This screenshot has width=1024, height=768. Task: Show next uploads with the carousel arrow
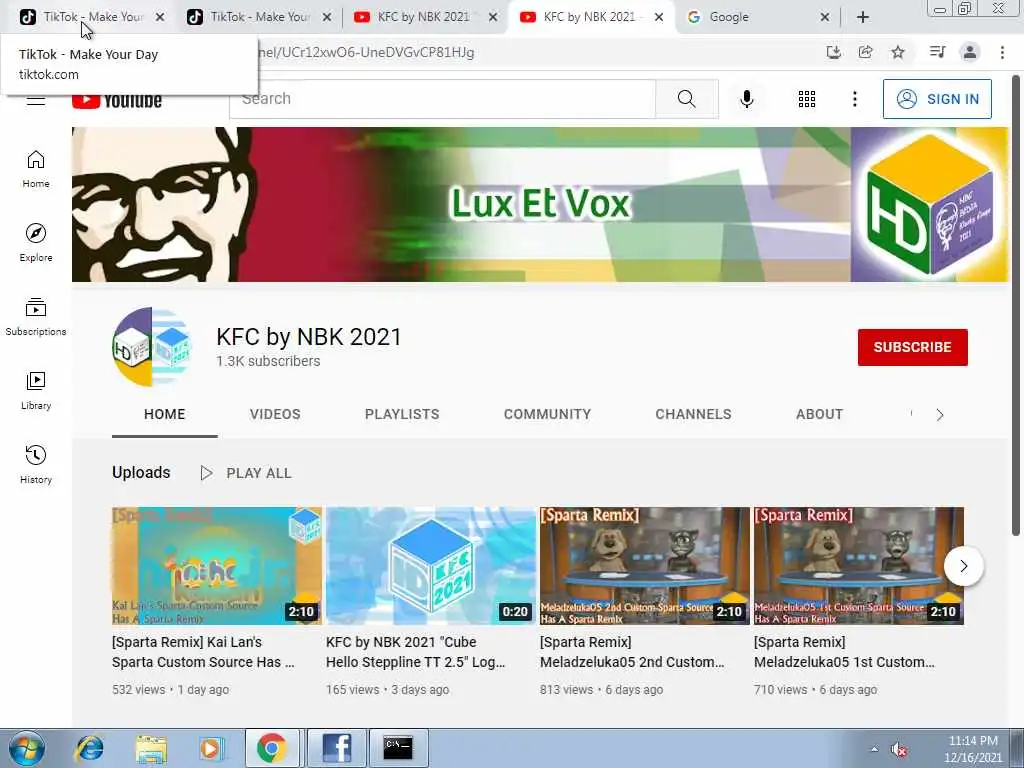pyautogui.click(x=964, y=566)
